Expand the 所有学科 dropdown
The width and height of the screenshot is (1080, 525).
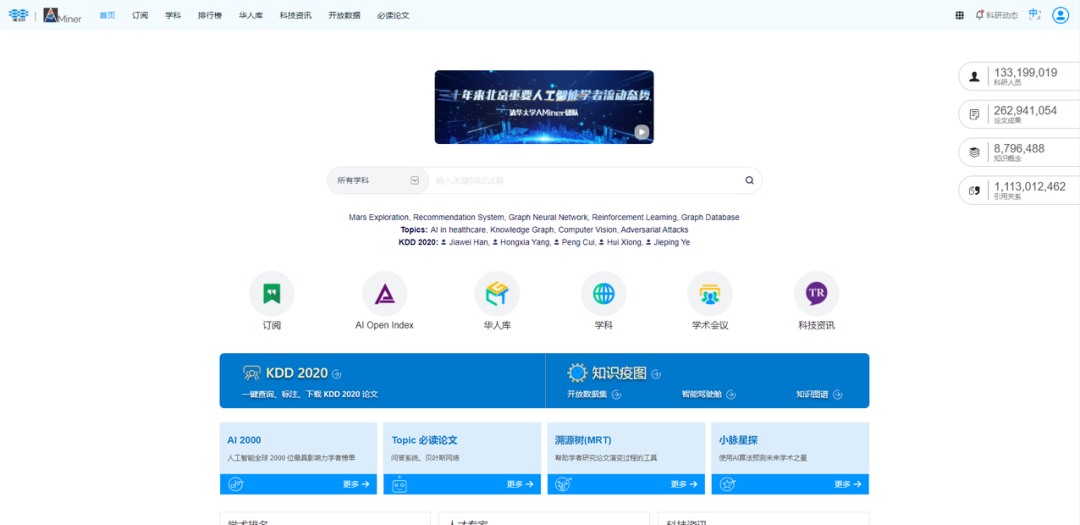[x=378, y=181]
